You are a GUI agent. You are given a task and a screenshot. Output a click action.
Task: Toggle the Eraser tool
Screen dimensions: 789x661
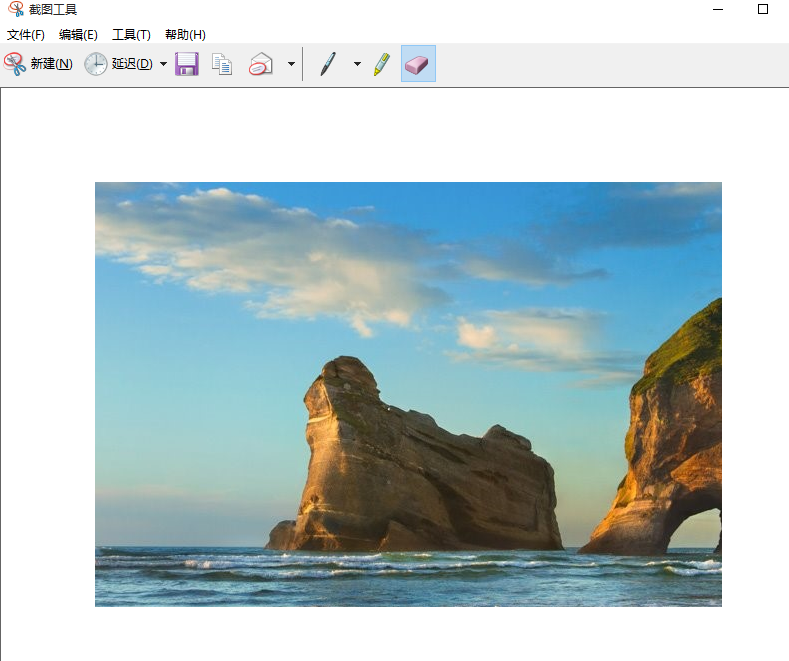[417, 64]
